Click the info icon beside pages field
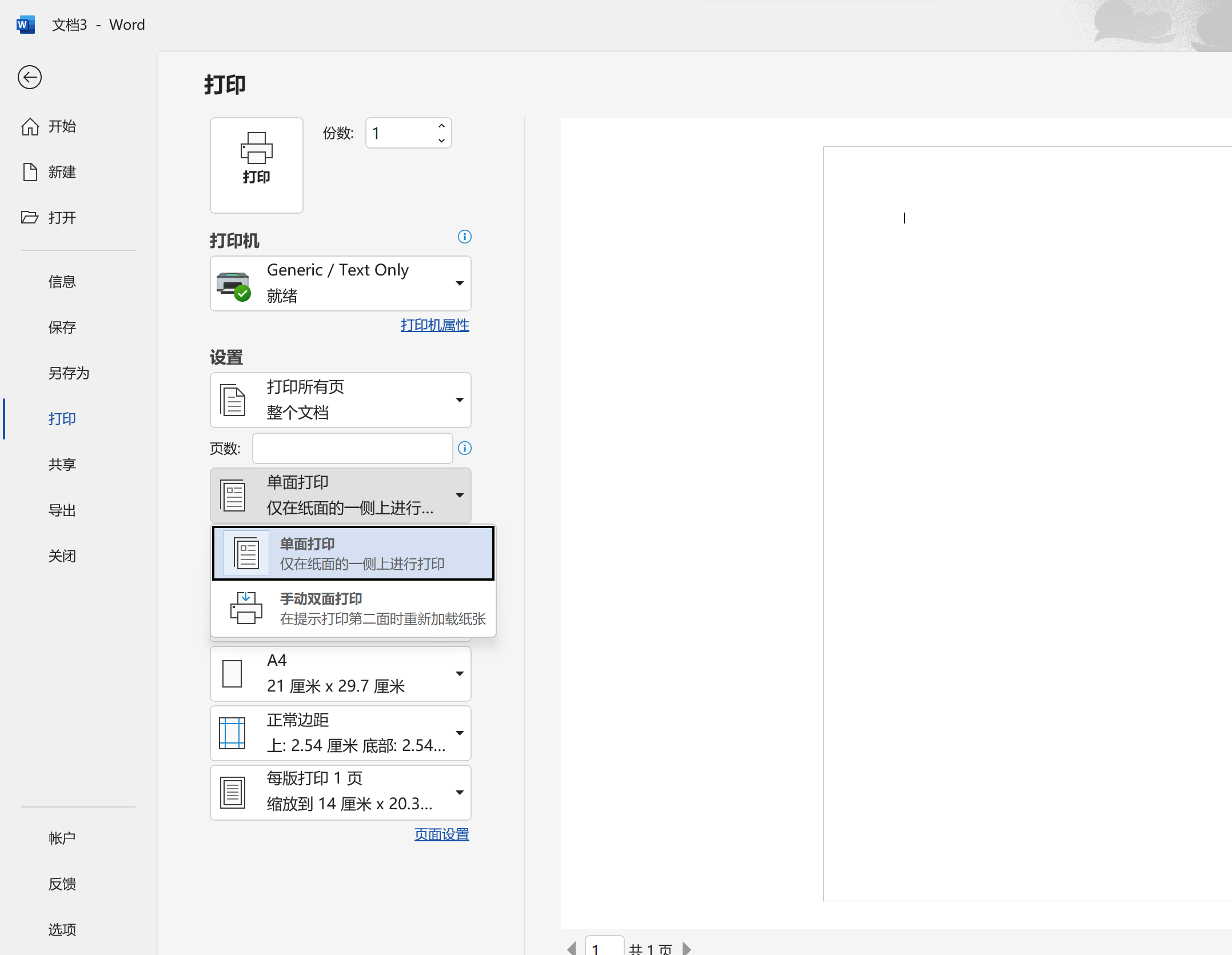Image resolution: width=1232 pixels, height=955 pixels. click(x=464, y=448)
